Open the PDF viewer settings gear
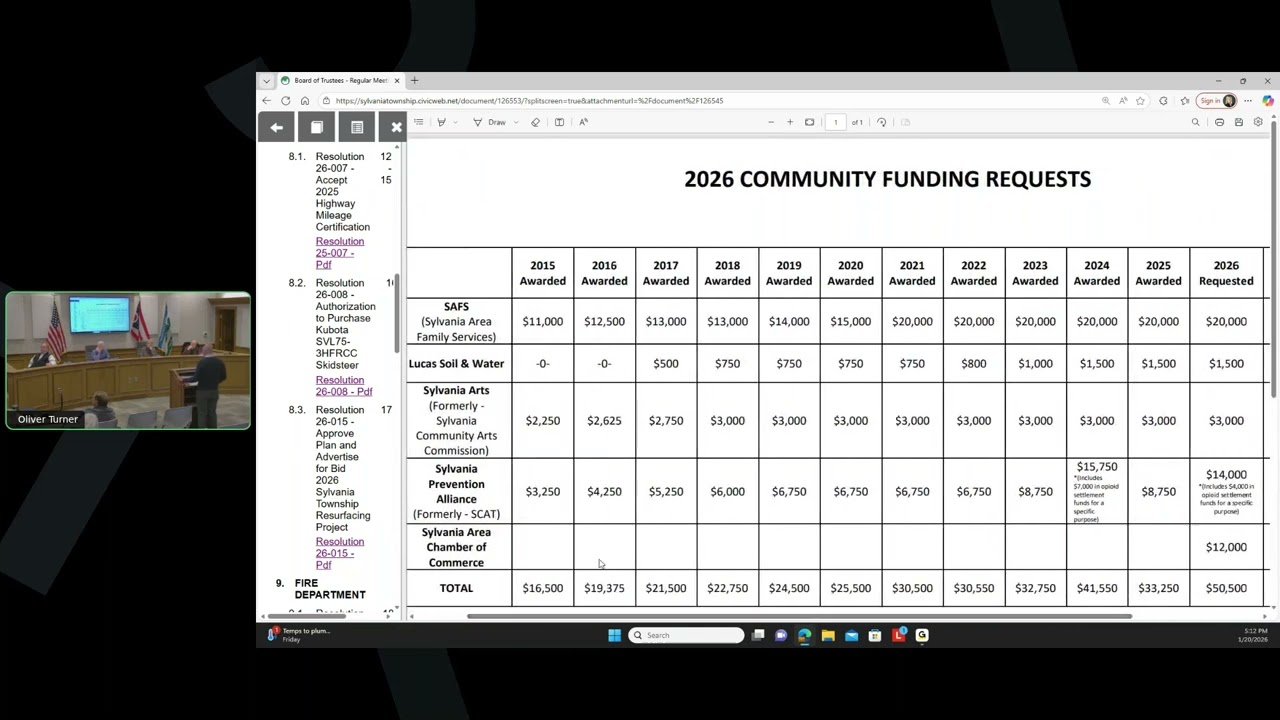This screenshot has width=1280, height=720. pyautogui.click(x=1258, y=122)
